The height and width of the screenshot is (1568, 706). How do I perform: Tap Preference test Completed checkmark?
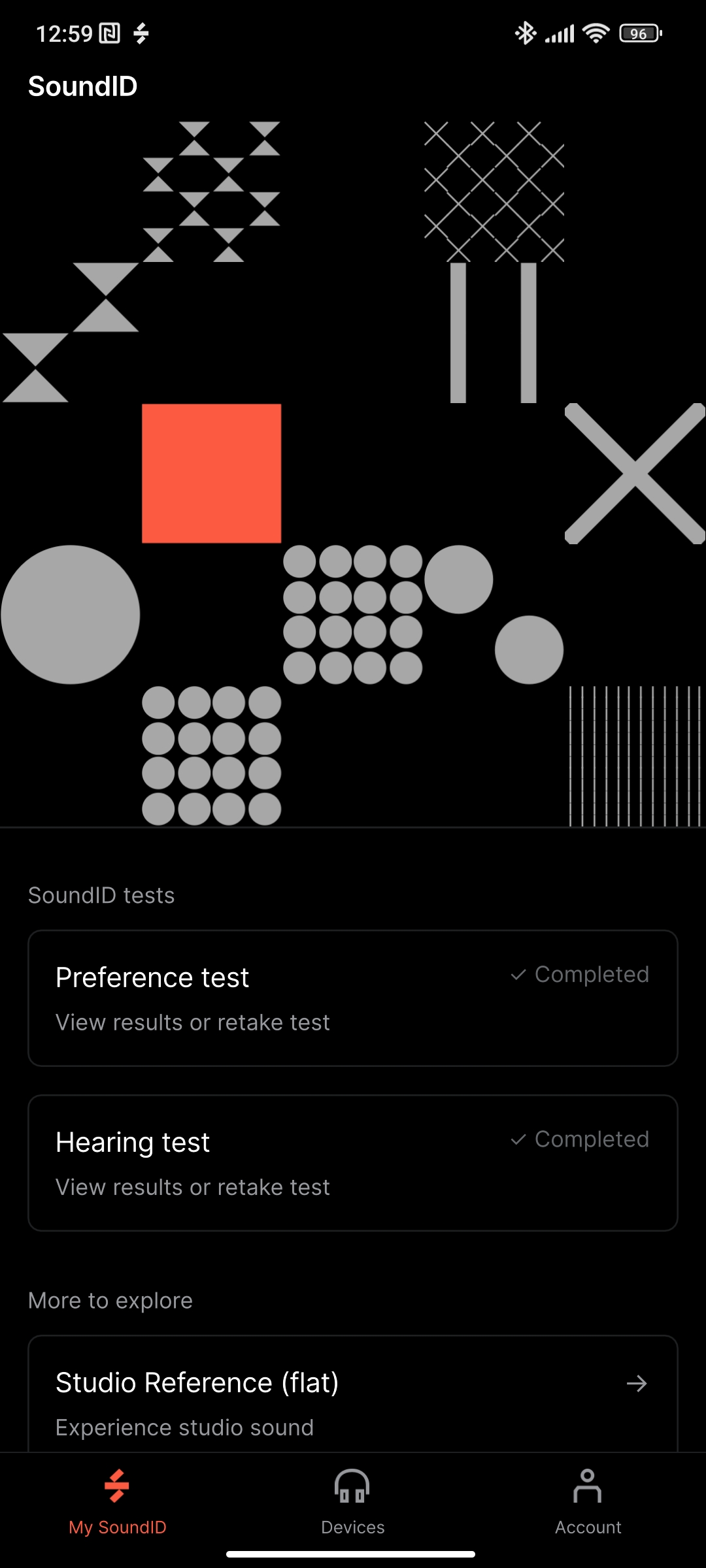[x=518, y=975]
